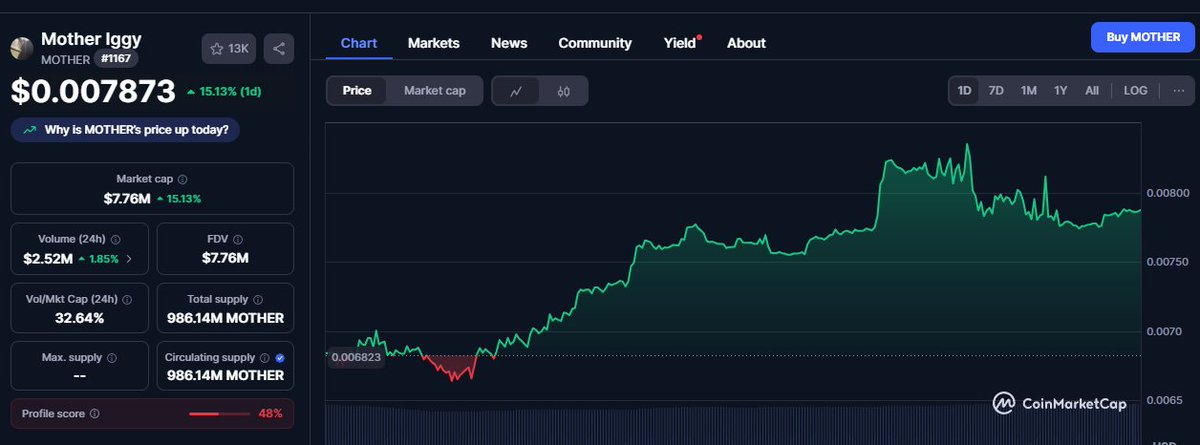The image size is (1200, 445).
Task: Select the Price chart toggle
Action: (357, 90)
